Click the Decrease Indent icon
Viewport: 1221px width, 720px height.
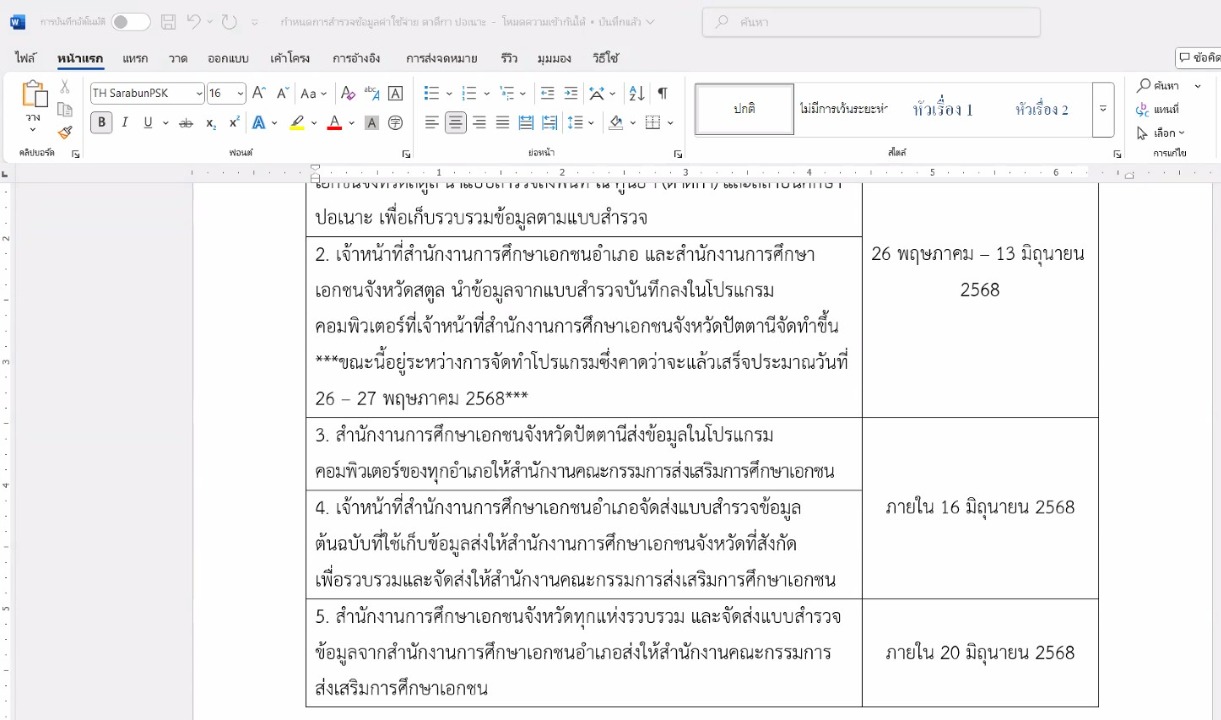[547, 93]
